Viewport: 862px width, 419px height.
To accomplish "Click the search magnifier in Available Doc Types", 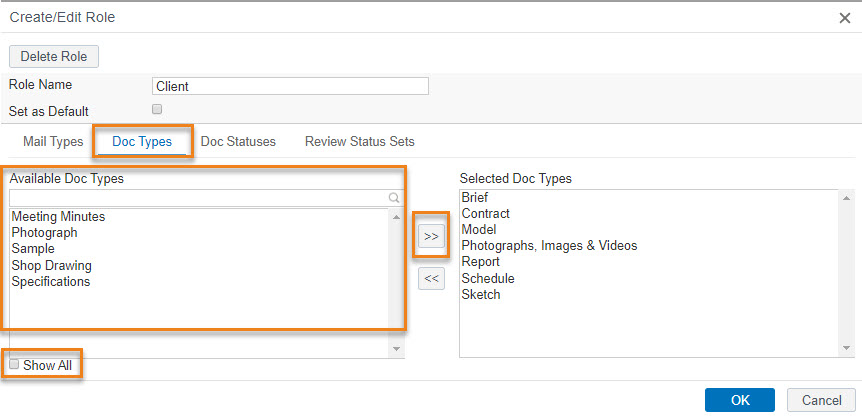I will pos(394,198).
